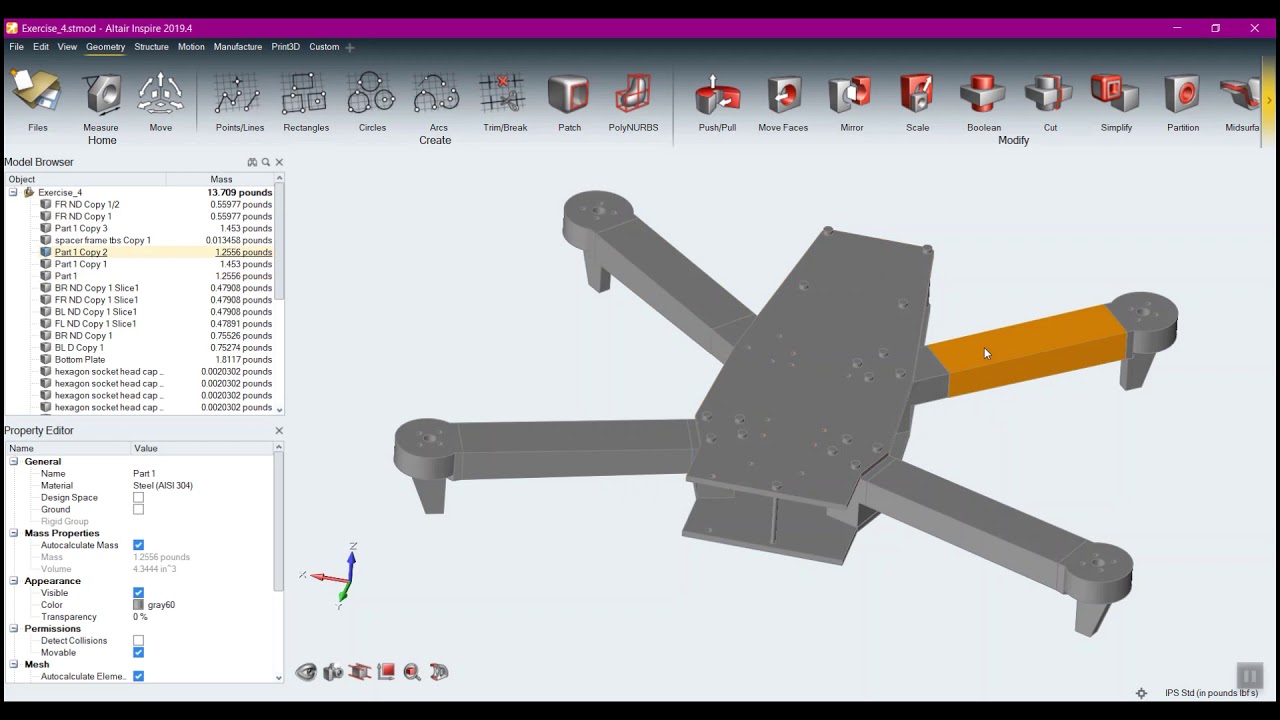Uncheck the Movable checkbox
1280x720 pixels.
(x=138, y=652)
